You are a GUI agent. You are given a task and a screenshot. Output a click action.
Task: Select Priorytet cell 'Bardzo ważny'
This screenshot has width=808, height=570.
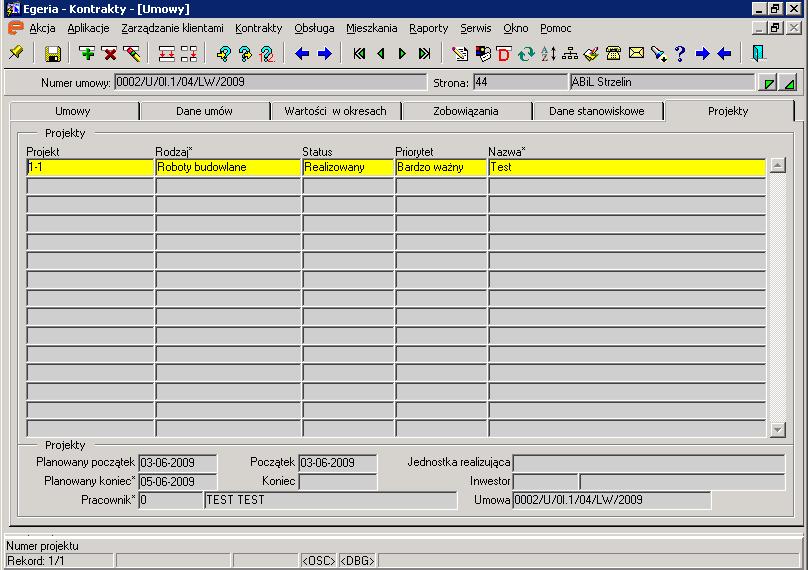click(x=441, y=167)
